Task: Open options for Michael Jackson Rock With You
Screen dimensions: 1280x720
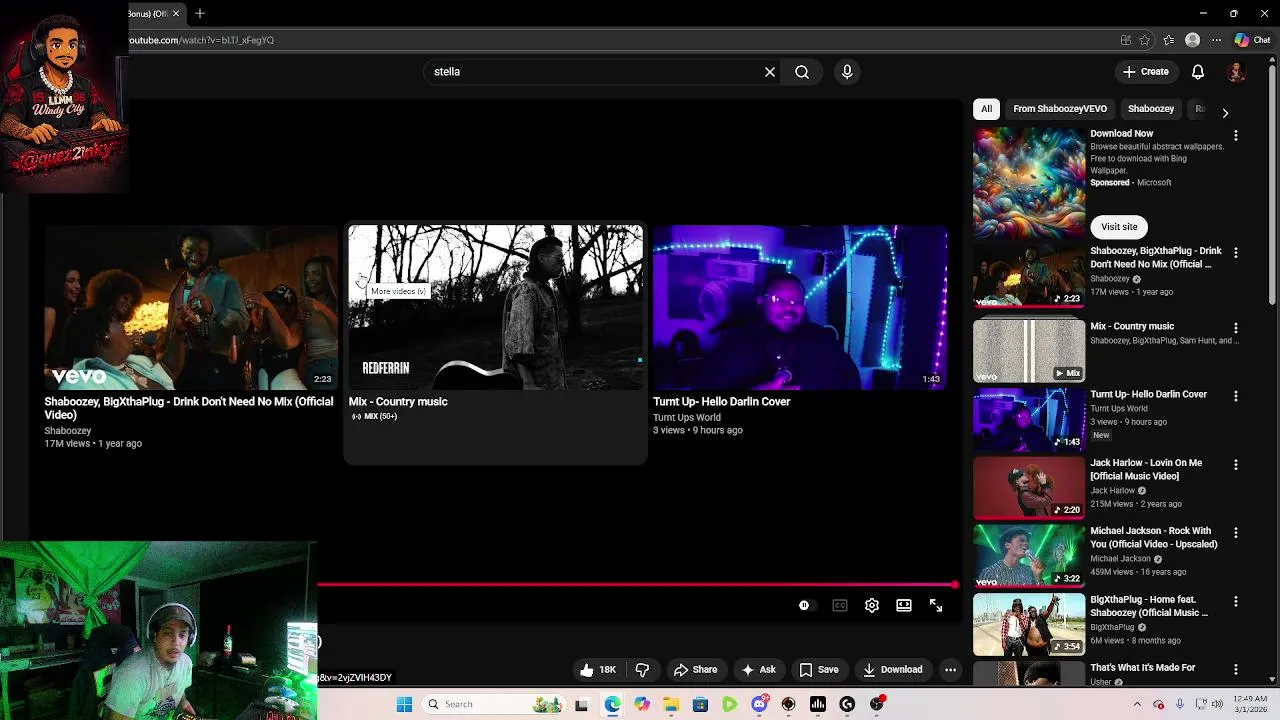Action: pyautogui.click(x=1236, y=533)
